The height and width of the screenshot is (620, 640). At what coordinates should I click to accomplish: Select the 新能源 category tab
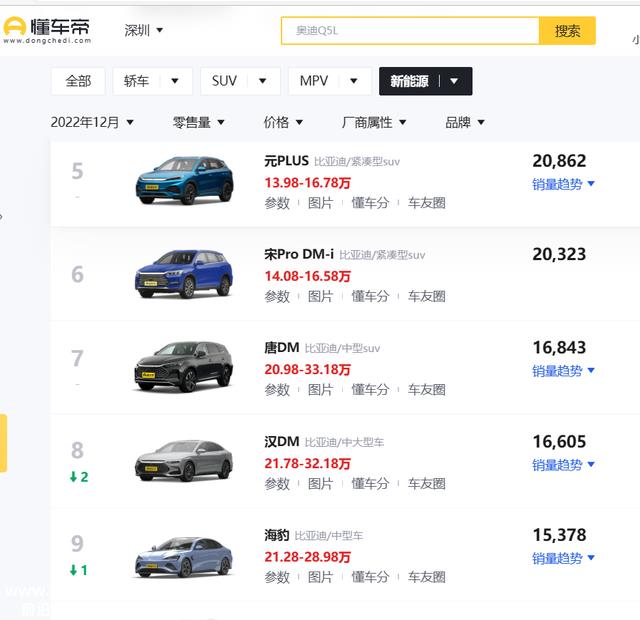click(409, 81)
